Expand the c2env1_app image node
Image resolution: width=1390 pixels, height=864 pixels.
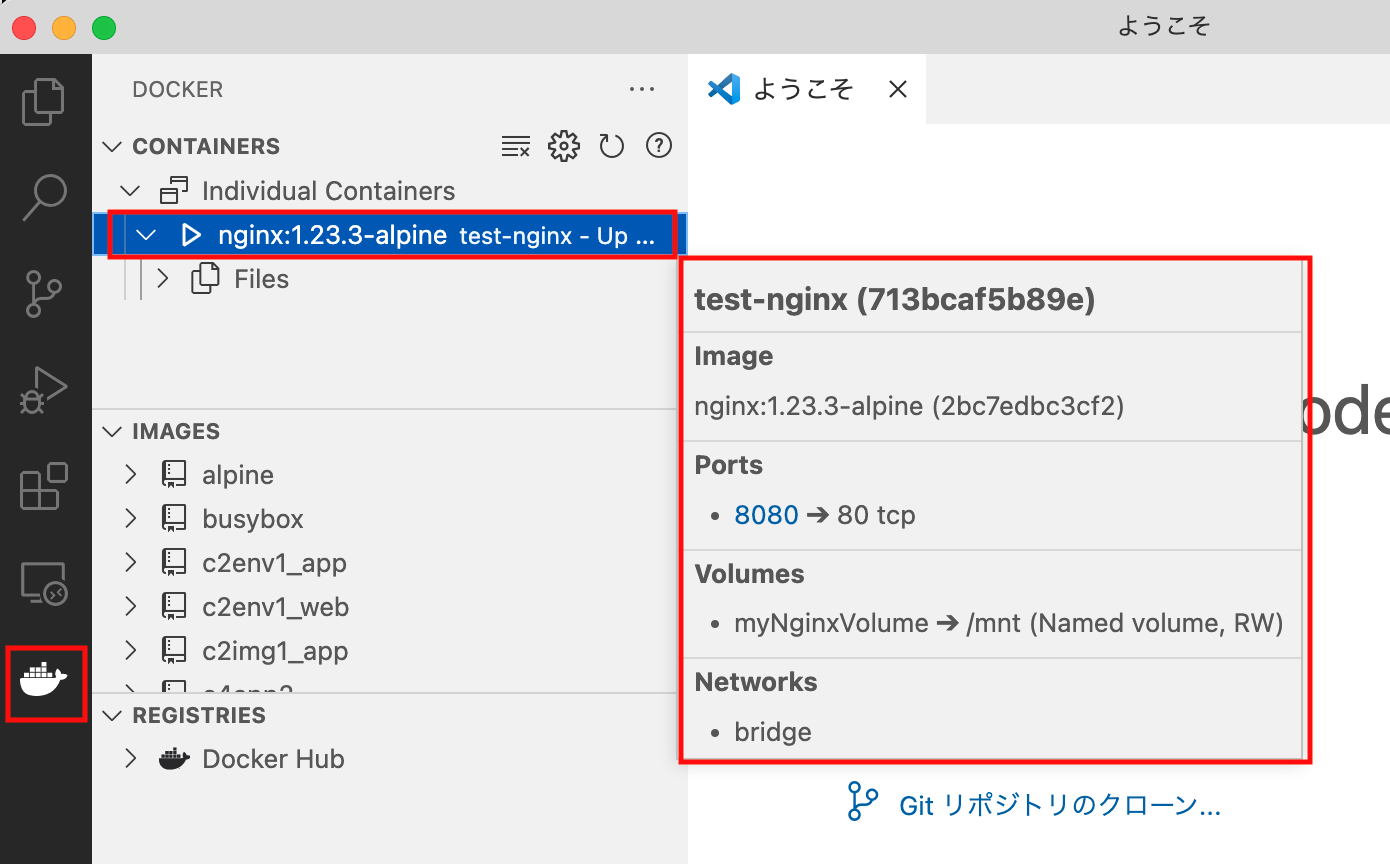pos(130,562)
